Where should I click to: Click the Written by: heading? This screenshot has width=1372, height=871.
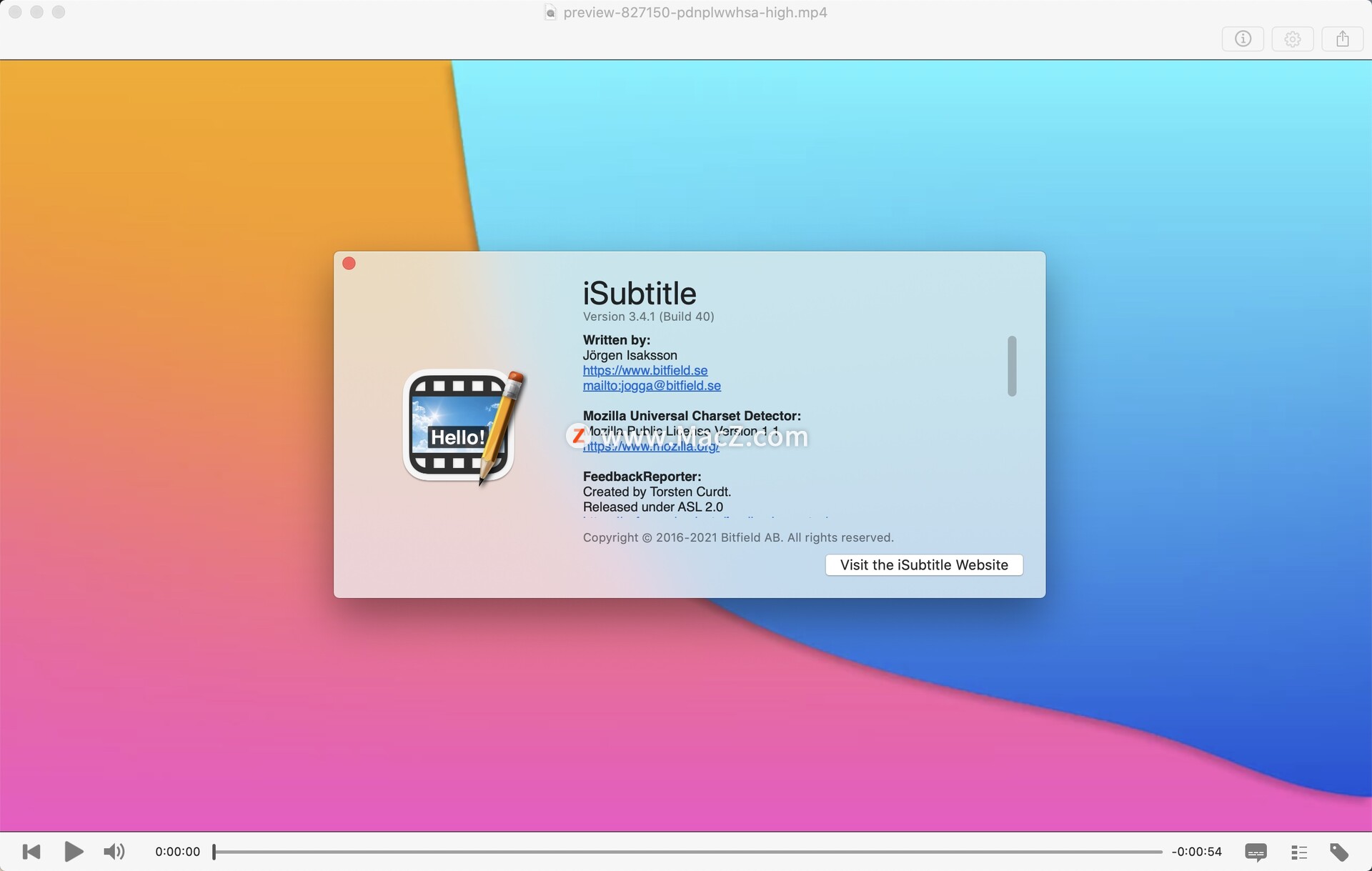coord(617,340)
